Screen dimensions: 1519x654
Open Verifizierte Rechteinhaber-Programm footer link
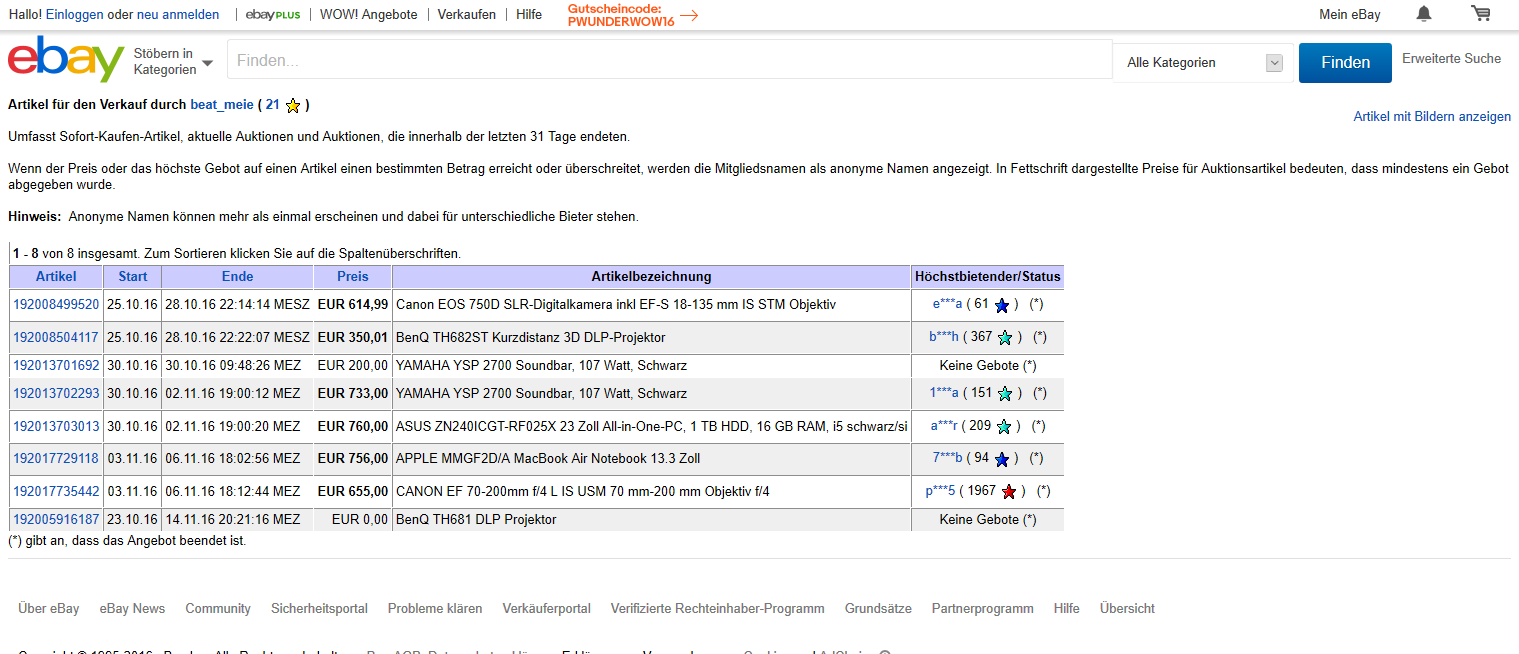click(718, 608)
